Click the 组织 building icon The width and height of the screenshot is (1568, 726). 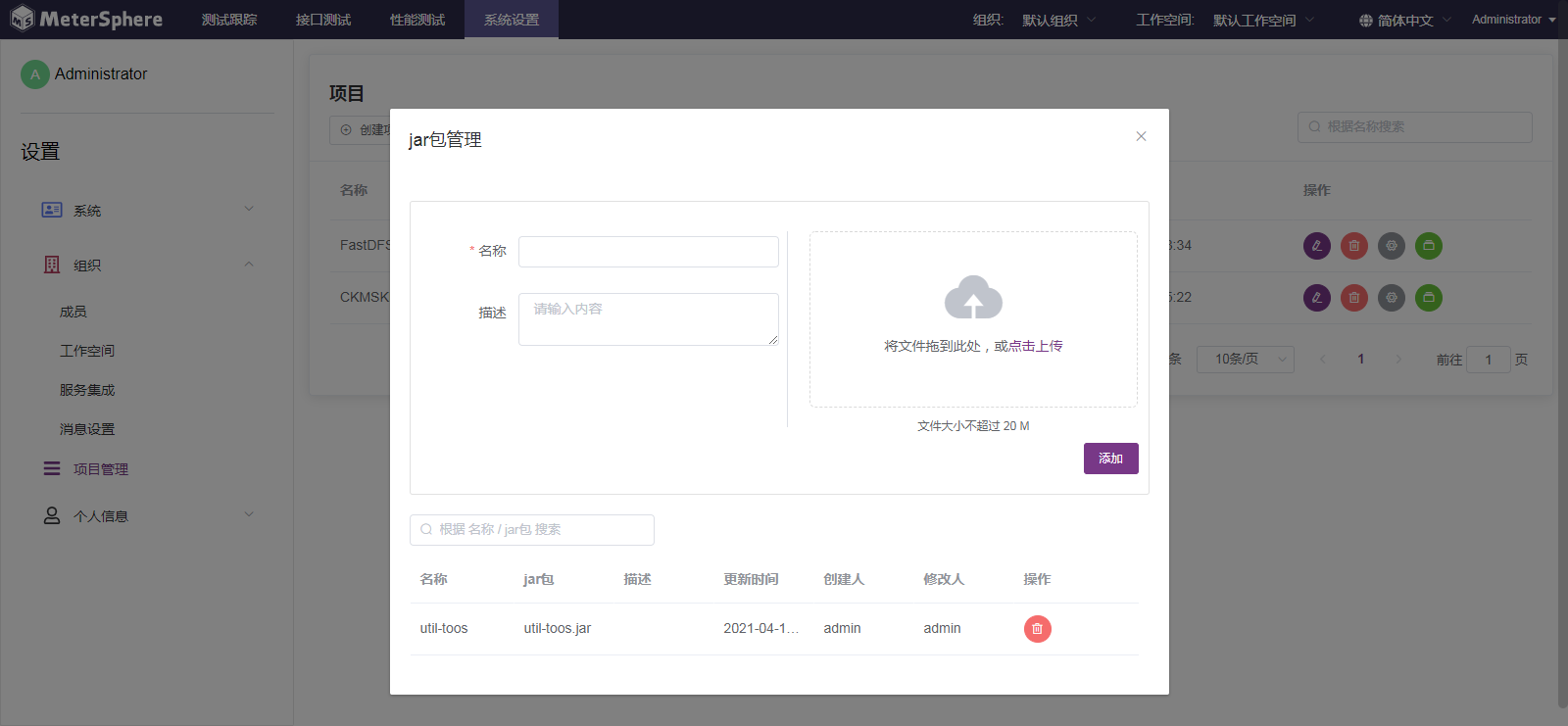52,265
